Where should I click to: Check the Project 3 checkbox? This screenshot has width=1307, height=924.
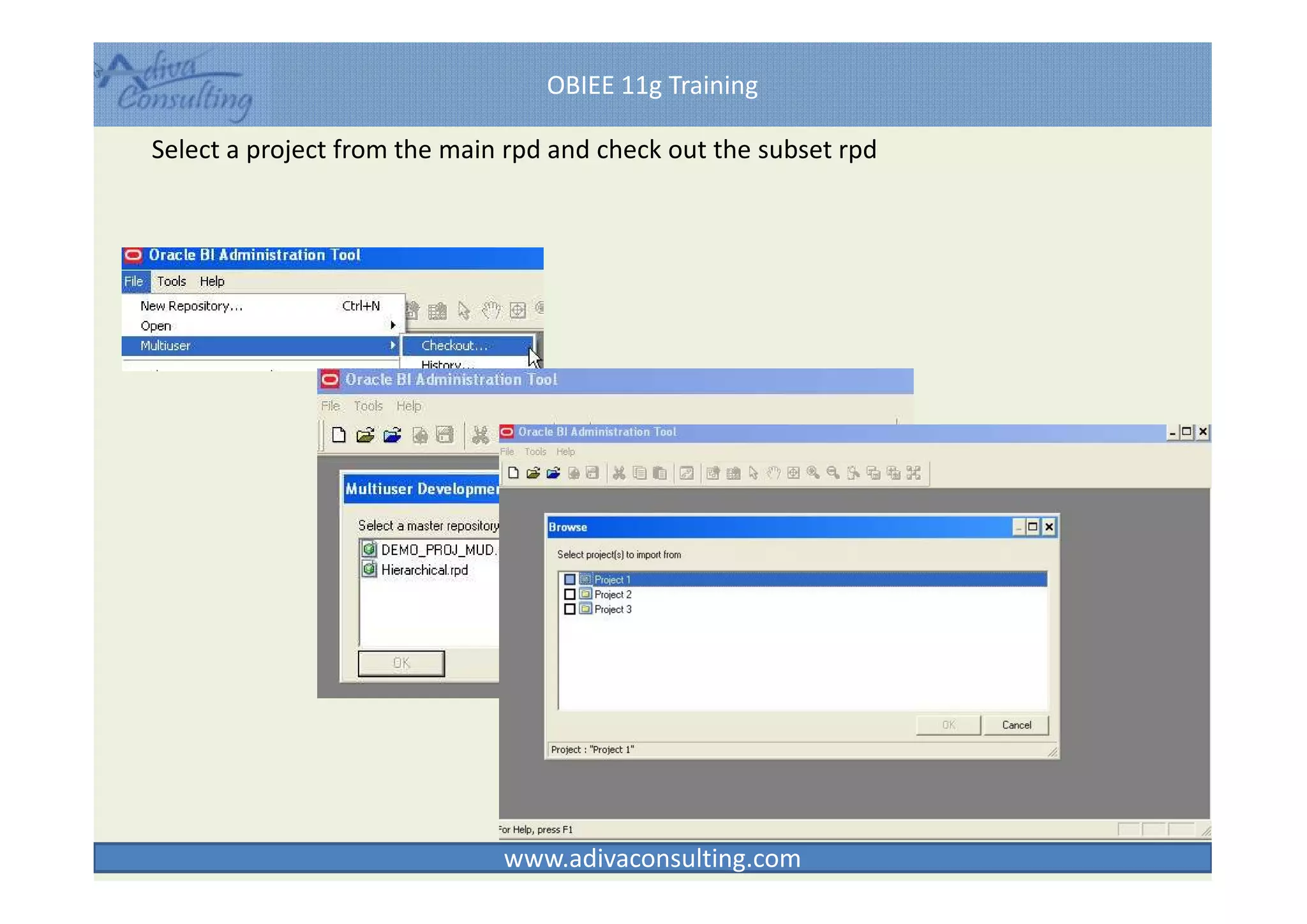[x=570, y=609]
